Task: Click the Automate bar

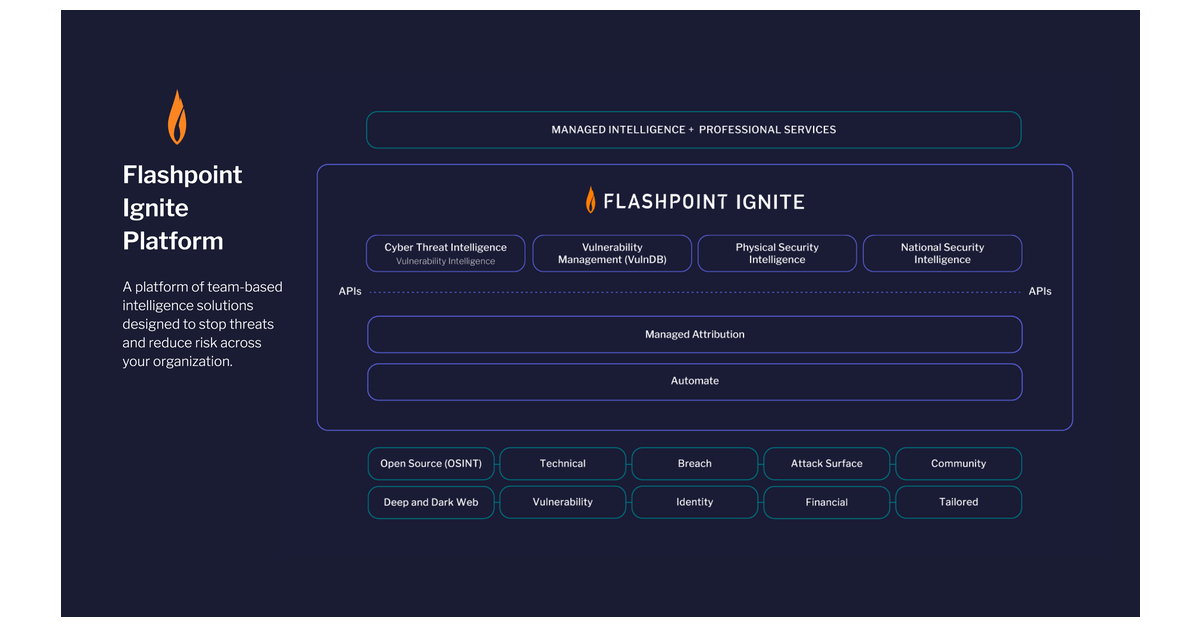Action: pos(695,382)
